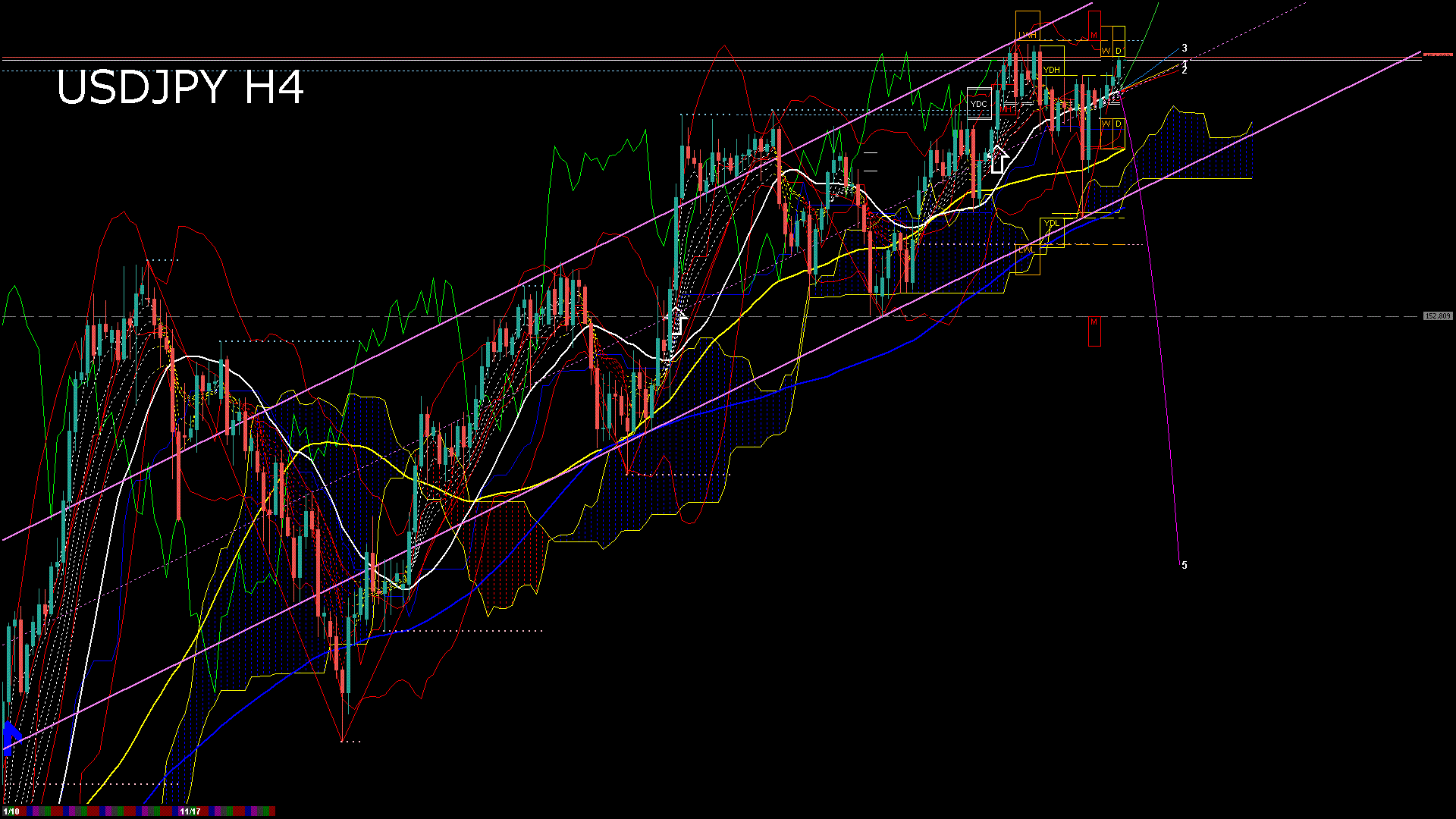Click the USDJPY H4 chart title

182,87
